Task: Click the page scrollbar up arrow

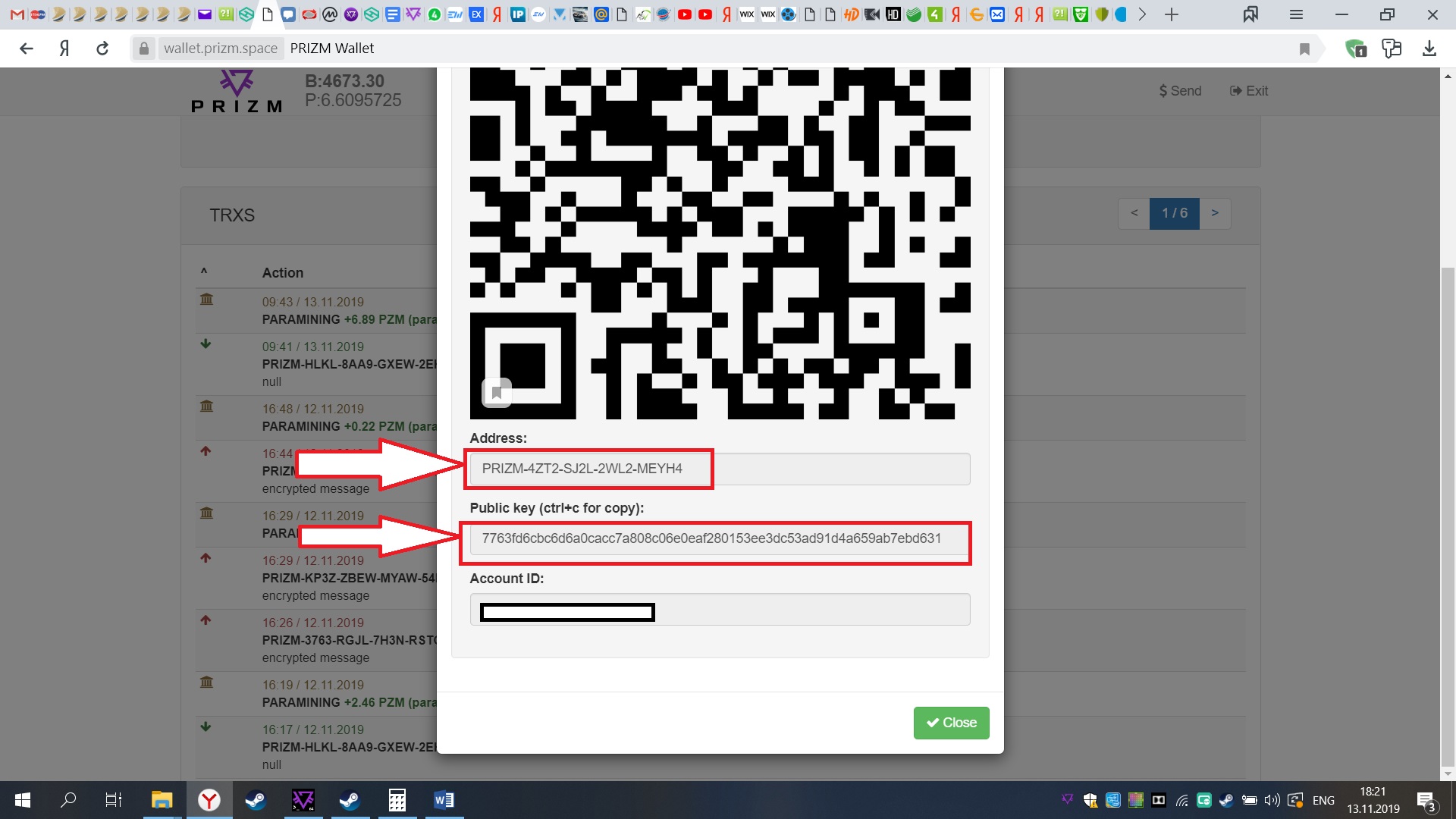Action: click(1448, 76)
